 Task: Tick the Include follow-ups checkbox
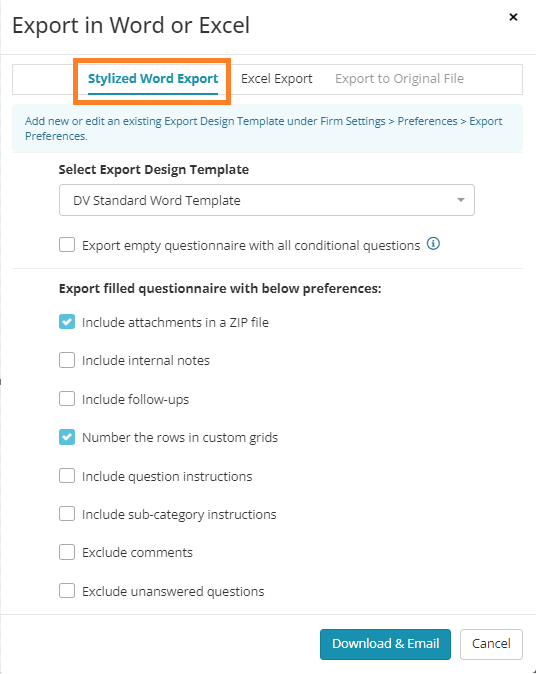[x=67, y=399]
